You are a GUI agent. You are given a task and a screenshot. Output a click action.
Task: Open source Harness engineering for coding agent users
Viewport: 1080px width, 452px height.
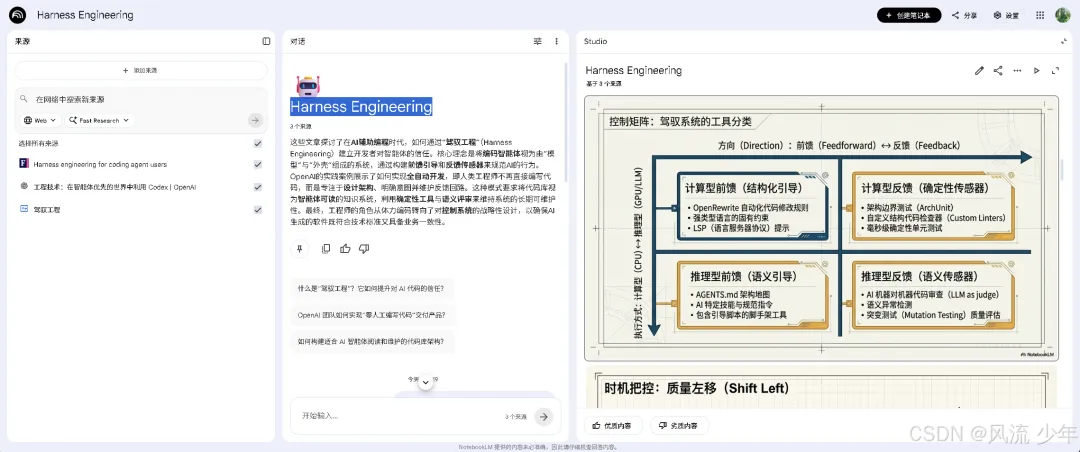(101, 165)
